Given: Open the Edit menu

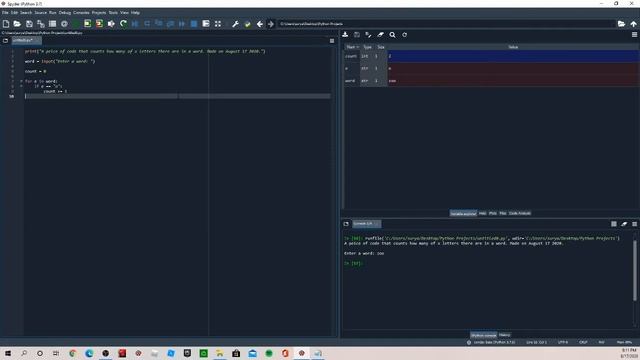Looking at the screenshot, I should (14, 13).
